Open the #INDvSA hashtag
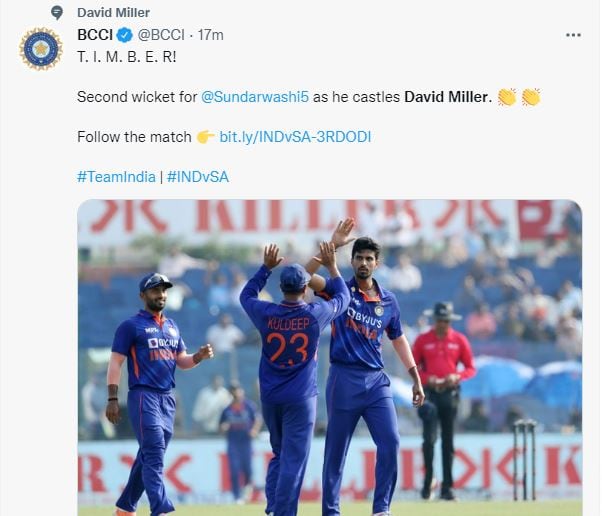 click(198, 177)
